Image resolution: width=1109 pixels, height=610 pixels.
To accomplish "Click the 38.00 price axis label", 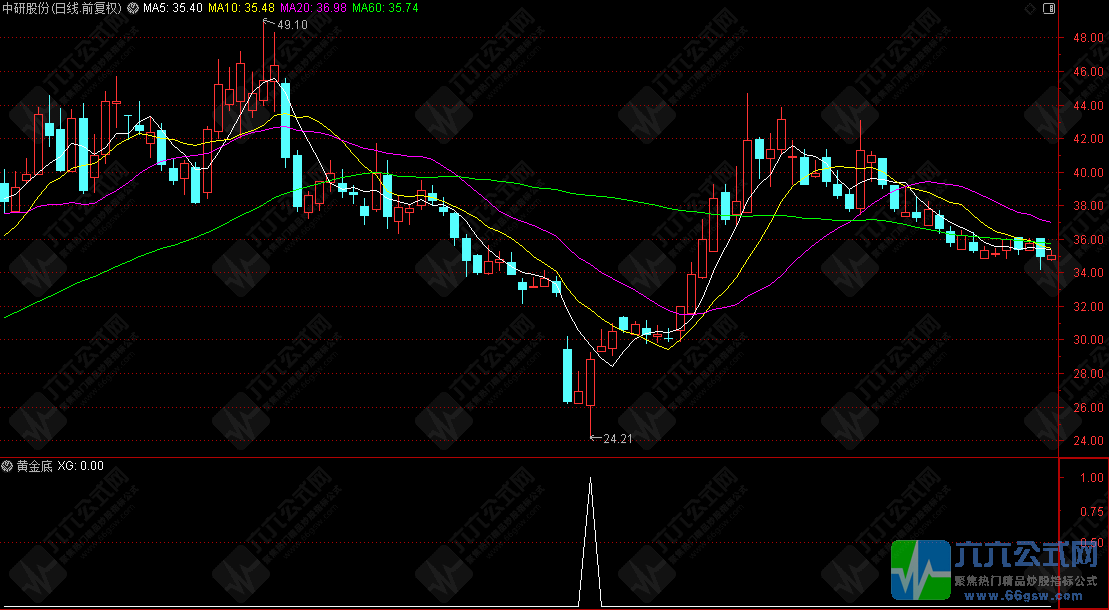I will [1088, 206].
